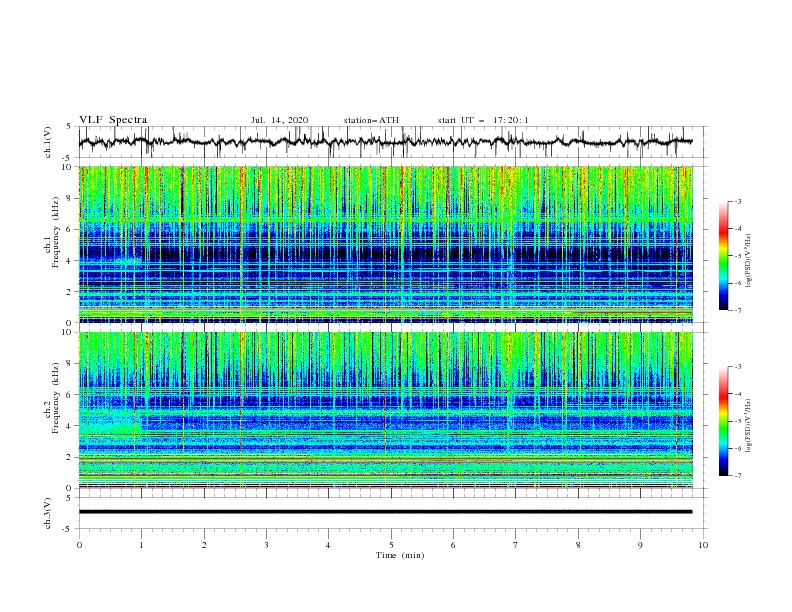The image size is (792, 612).
Task: Click the time axis tick label "8"
Action: click(578, 545)
